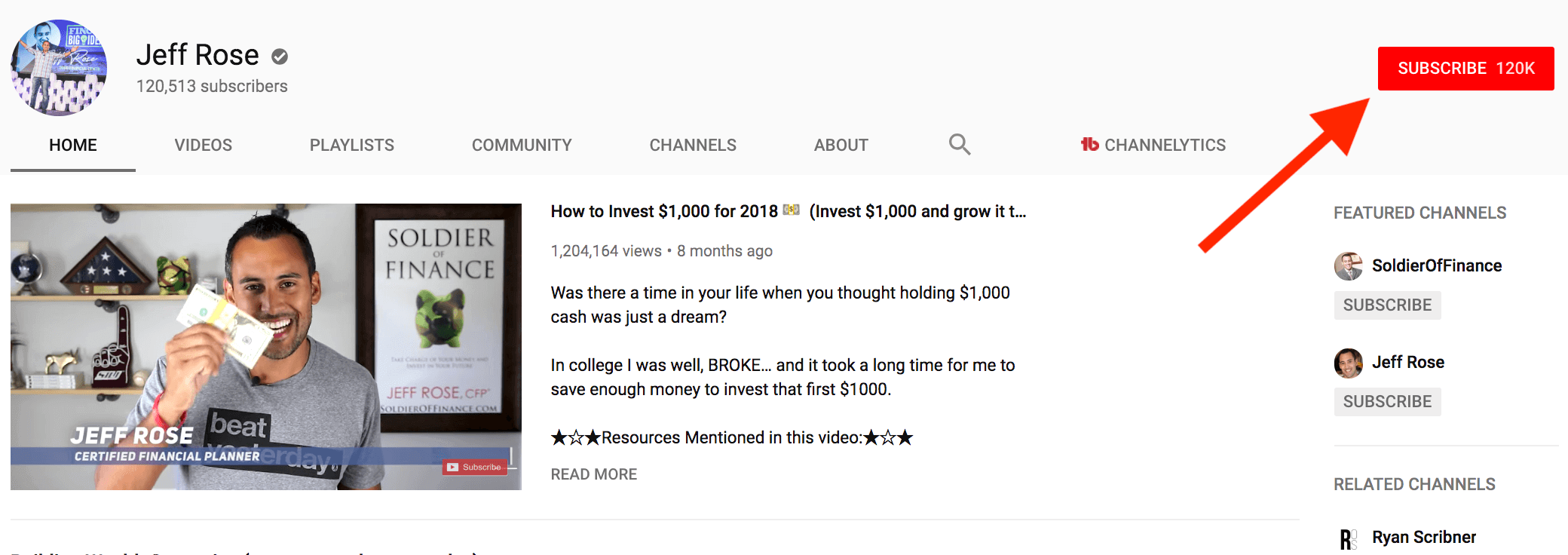Click the Ryan Scribner channel logo
Screen dimensions: 1568x555
pyautogui.click(x=1348, y=538)
